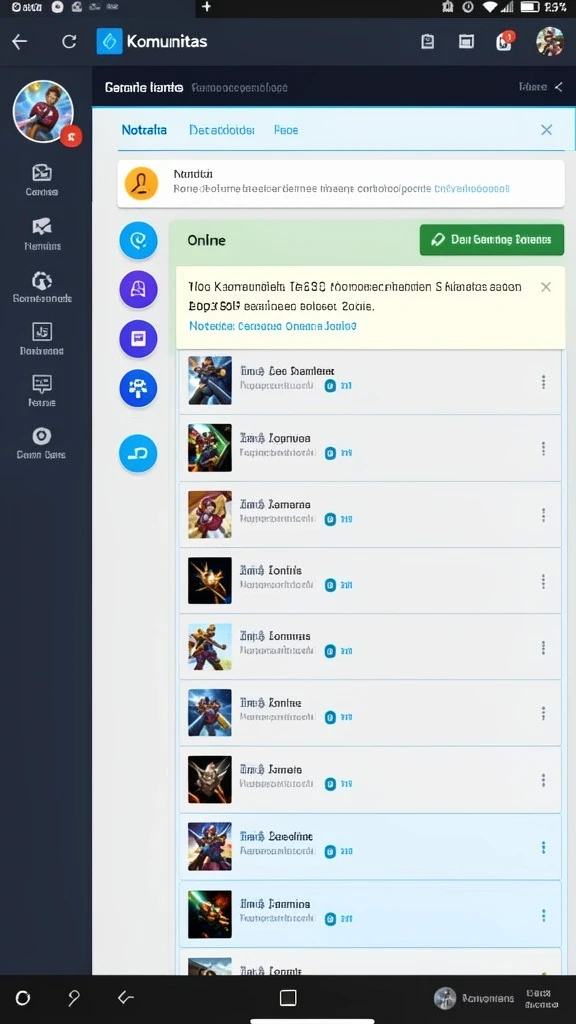Tap the large sidebar profile avatar
Screen dimensions: 576x1024
[42, 111]
